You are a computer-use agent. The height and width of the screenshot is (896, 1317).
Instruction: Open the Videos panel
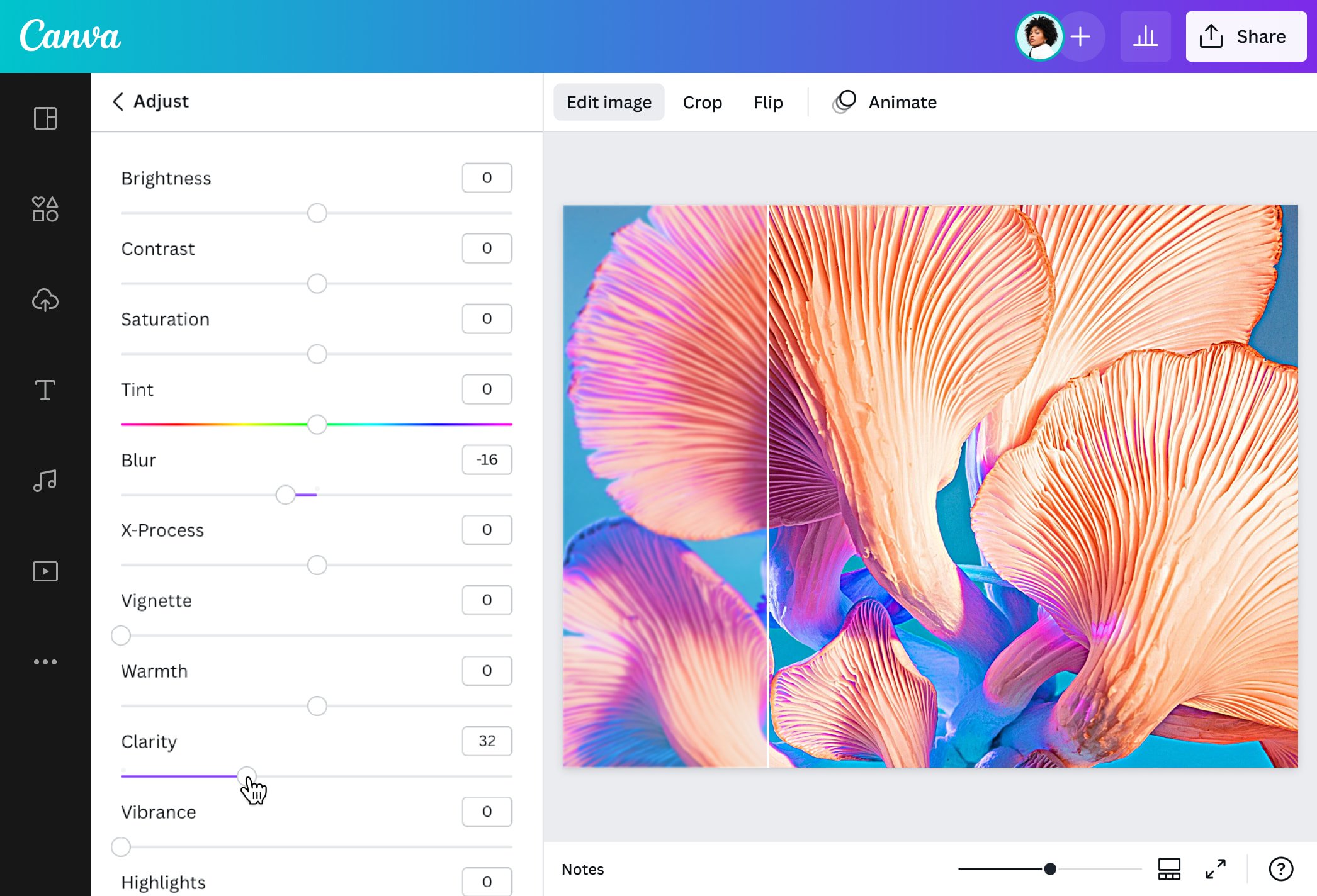[x=45, y=571]
